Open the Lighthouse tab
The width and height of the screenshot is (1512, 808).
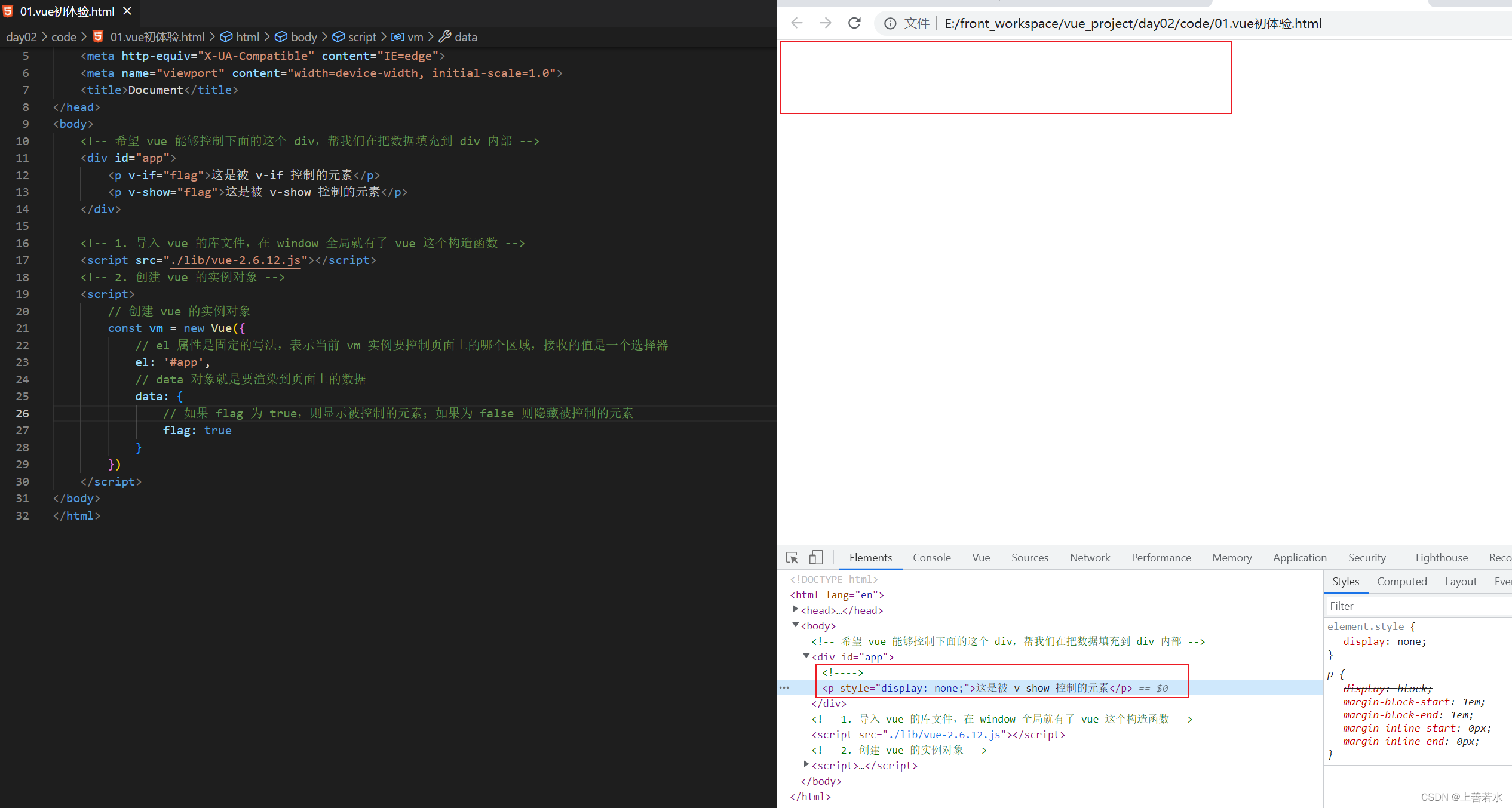pyautogui.click(x=1441, y=558)
